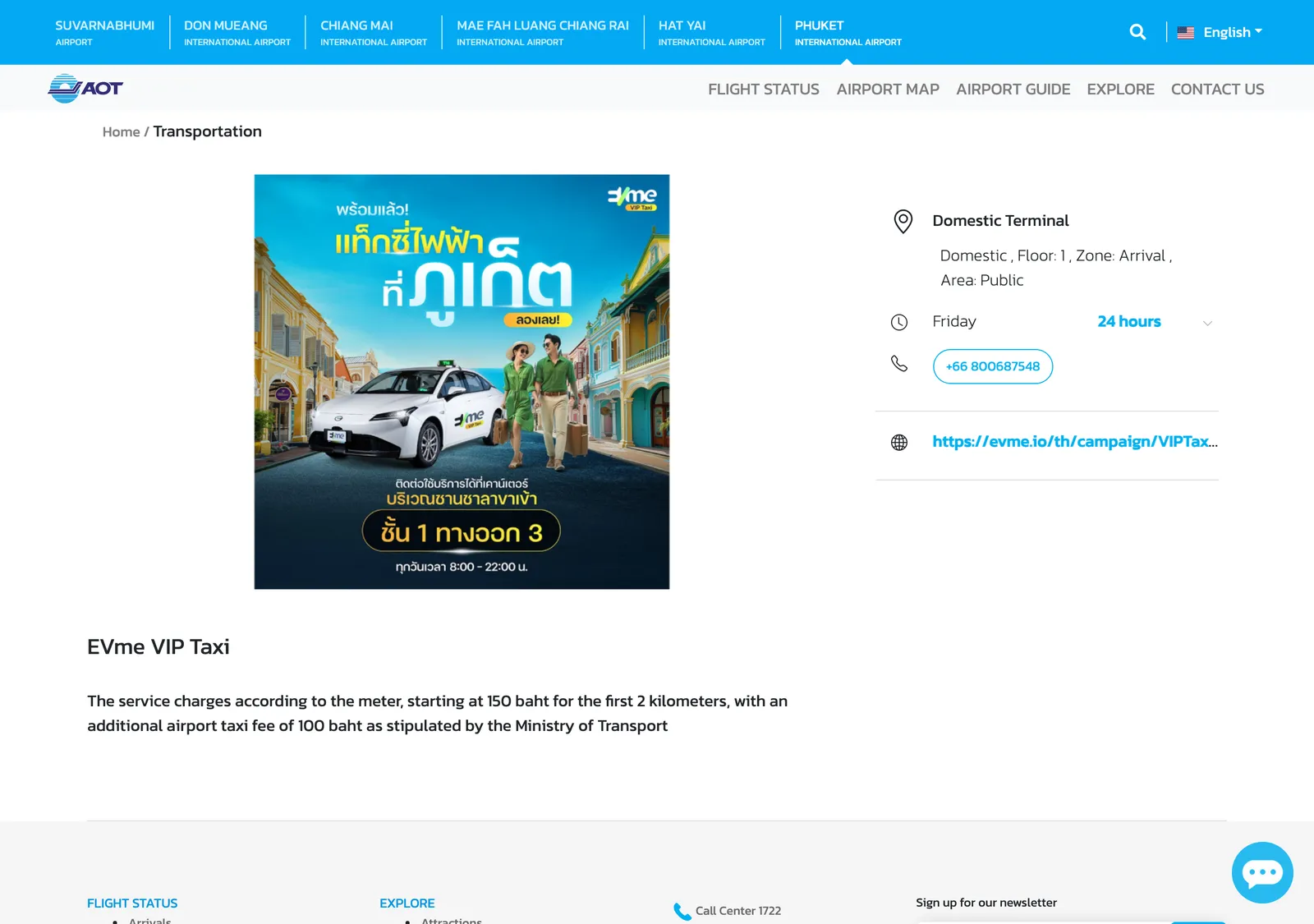Click the Call Center 1722 text
Screen dimensions: 1314x924
[738, 911]
